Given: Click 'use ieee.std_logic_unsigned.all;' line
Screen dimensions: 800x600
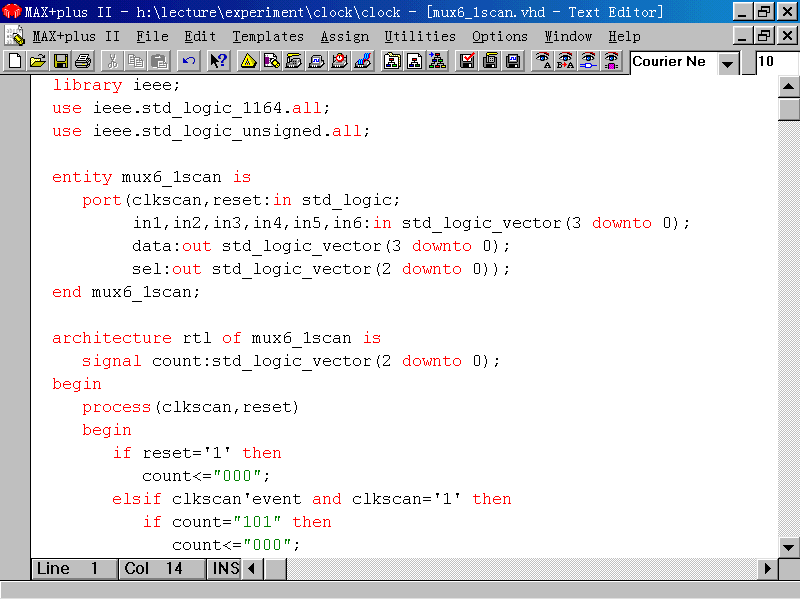Looking at the screenshot, I should [x=211, y=132].
